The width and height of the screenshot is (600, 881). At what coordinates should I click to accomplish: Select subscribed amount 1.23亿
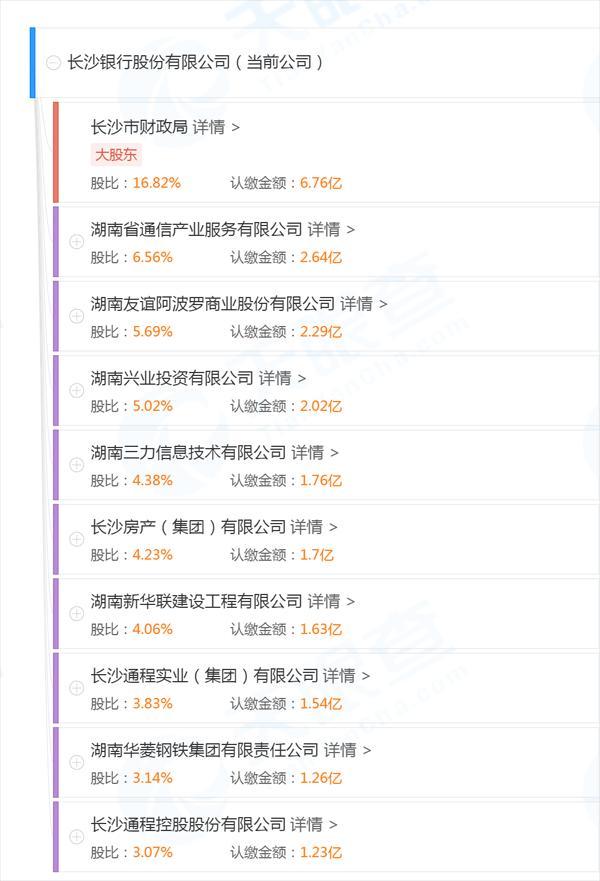[321, 852]
